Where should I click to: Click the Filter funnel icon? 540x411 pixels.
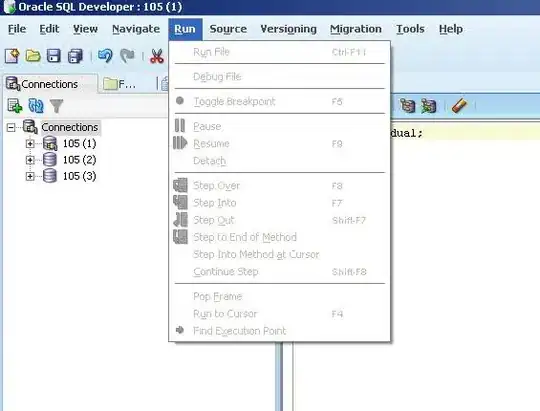(x=56, y=106)
